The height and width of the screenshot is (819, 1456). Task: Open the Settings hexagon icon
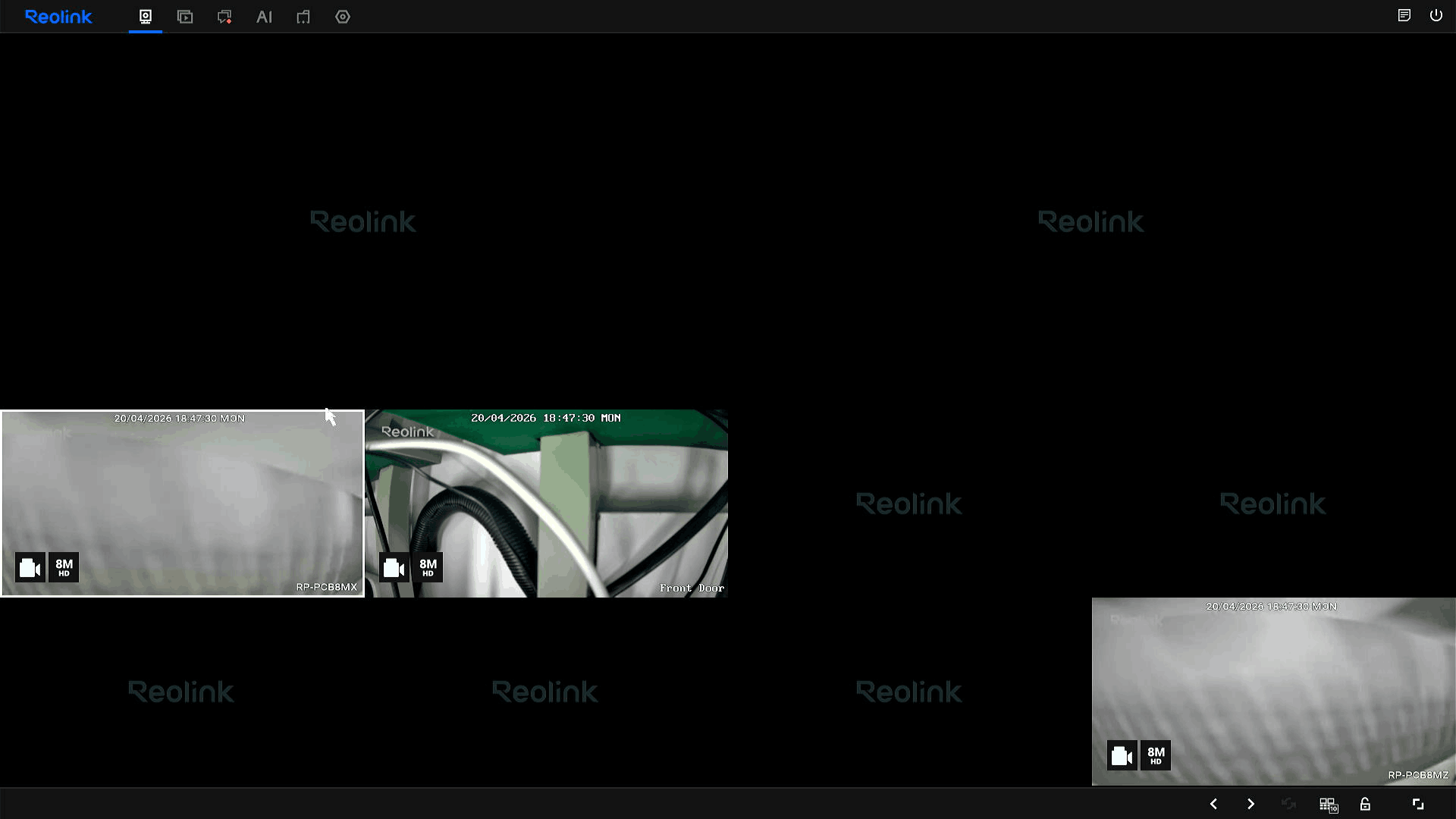(x=343, y=17)
